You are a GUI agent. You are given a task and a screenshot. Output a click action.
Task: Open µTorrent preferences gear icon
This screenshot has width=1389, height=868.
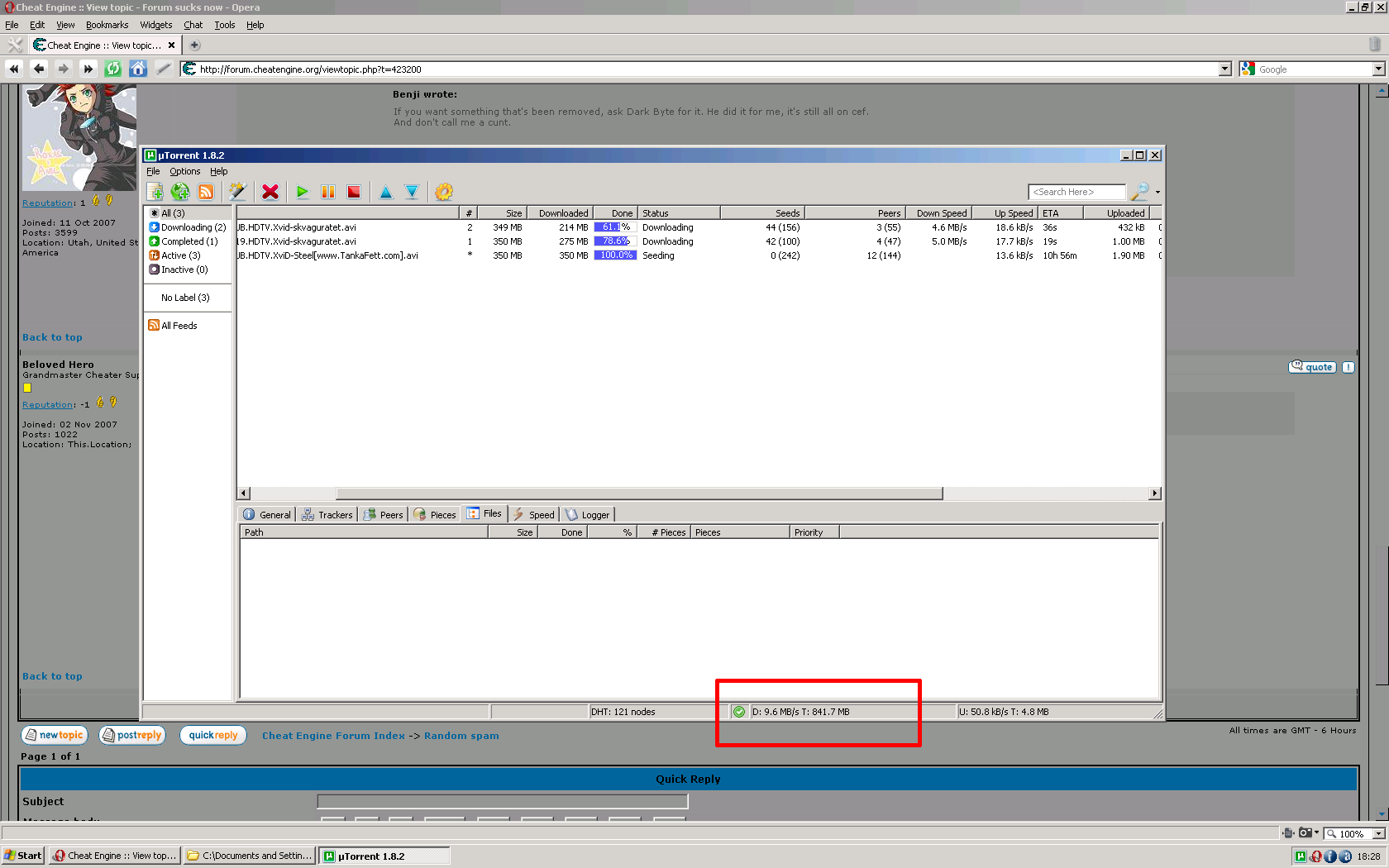point(444,192)
